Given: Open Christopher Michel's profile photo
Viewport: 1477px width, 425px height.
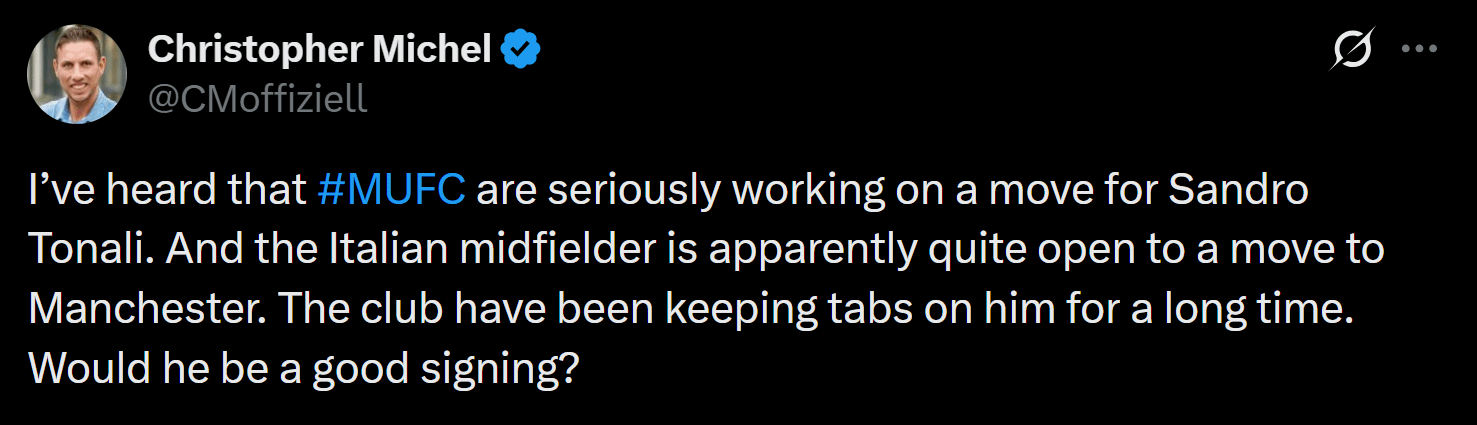Looking at the screenshot, I should pos(77,74).
